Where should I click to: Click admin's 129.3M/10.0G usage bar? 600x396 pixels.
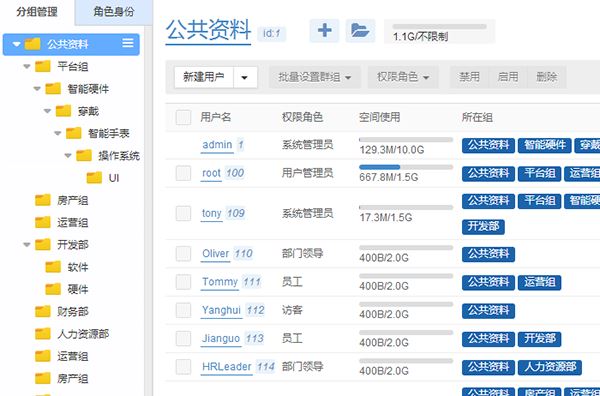click(x=406, y=140)
